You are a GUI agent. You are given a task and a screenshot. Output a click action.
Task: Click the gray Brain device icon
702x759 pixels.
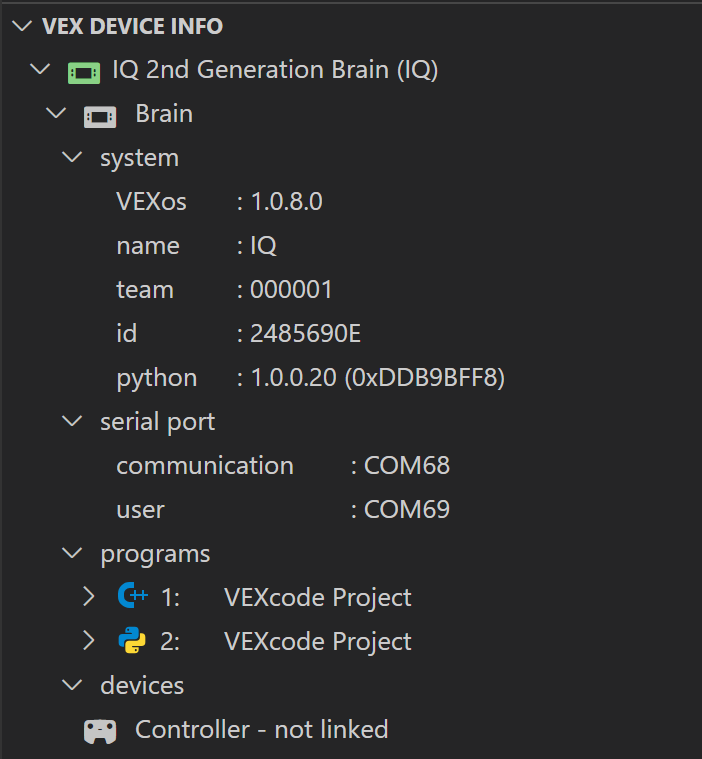pos(99,115)
